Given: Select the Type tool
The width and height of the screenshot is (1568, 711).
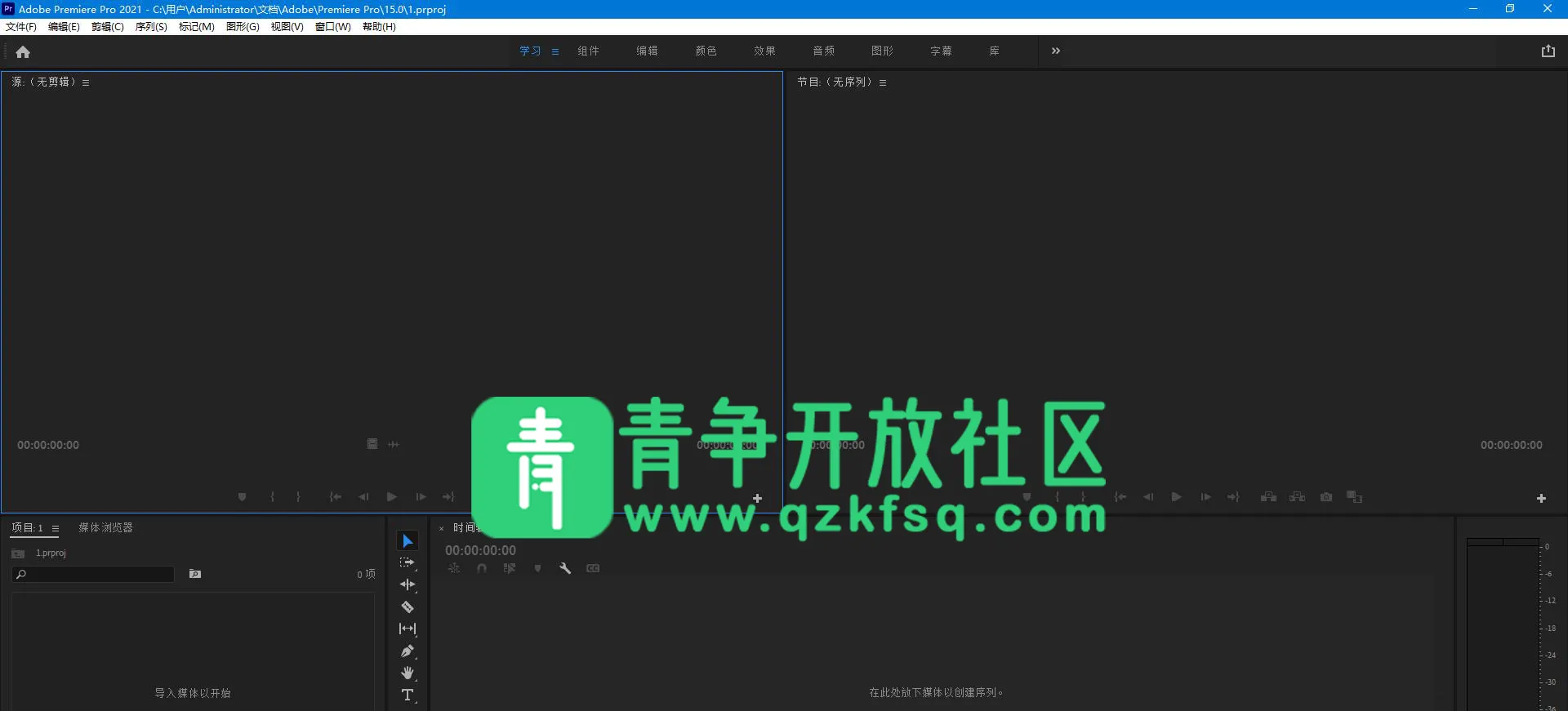Looking at the screenshot, I should tap(408, 695).
